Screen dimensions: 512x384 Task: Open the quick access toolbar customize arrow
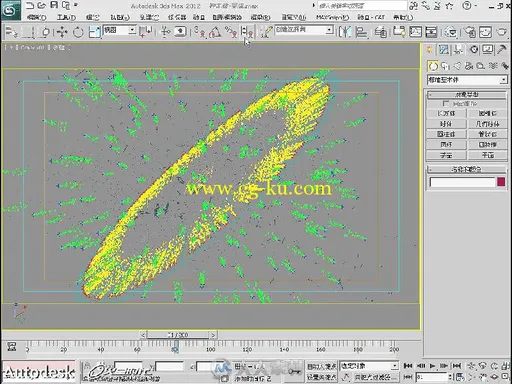(76, 5)
